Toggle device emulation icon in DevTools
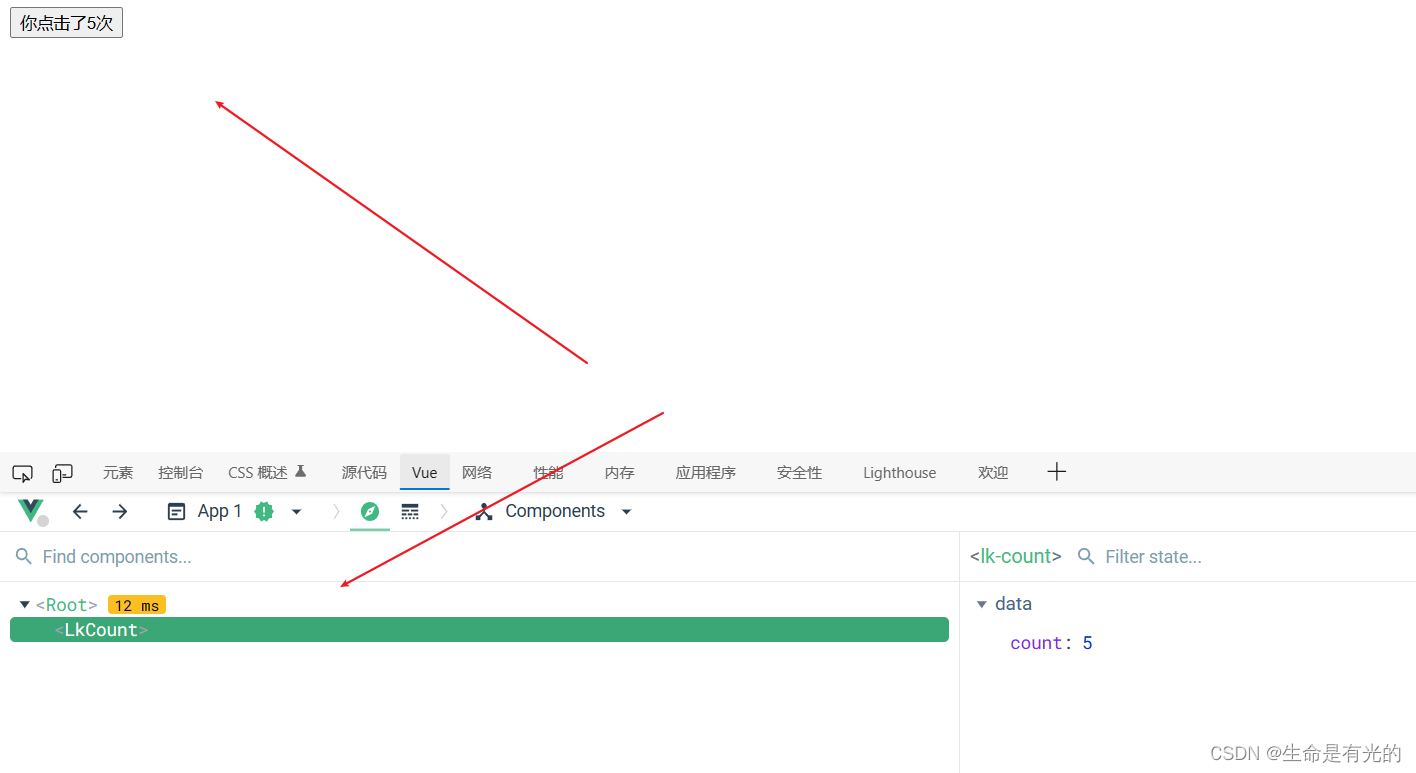 click(63, 473)
